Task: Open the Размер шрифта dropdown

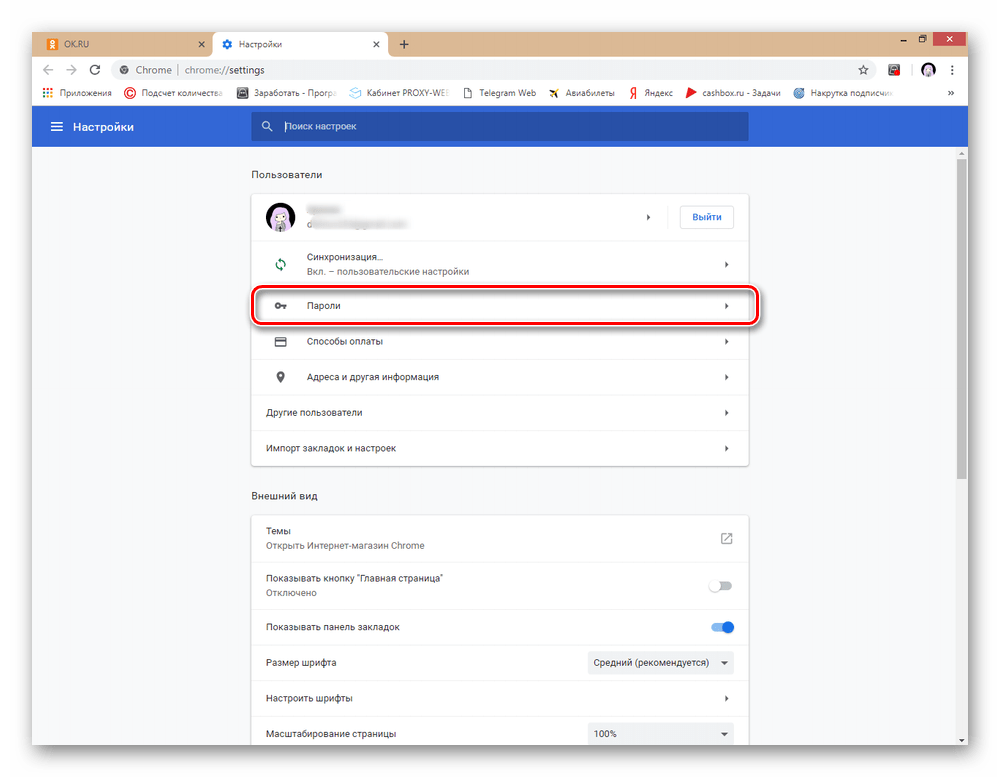Action: (x=660, y=662)
